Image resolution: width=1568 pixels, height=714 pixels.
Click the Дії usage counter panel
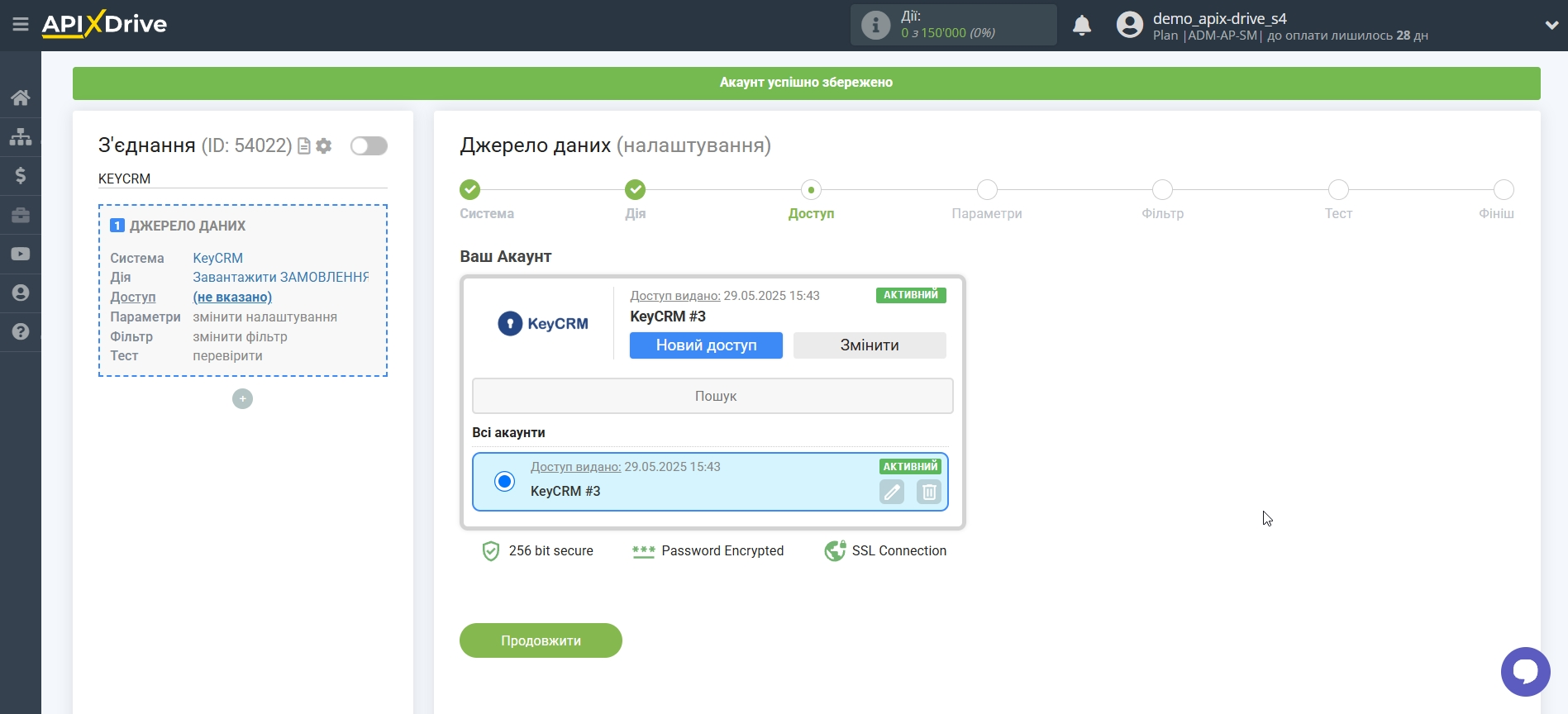[954, 25]
